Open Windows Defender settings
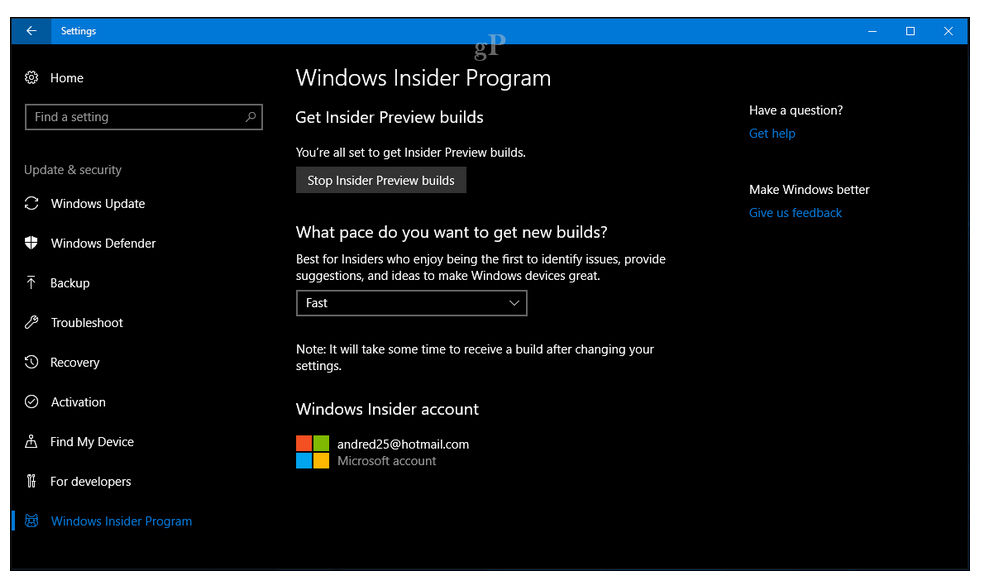 tap(103, 243)
